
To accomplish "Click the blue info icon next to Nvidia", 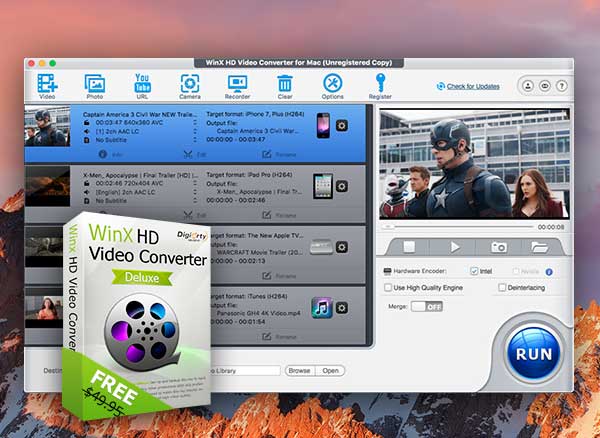I will point(549,272).
